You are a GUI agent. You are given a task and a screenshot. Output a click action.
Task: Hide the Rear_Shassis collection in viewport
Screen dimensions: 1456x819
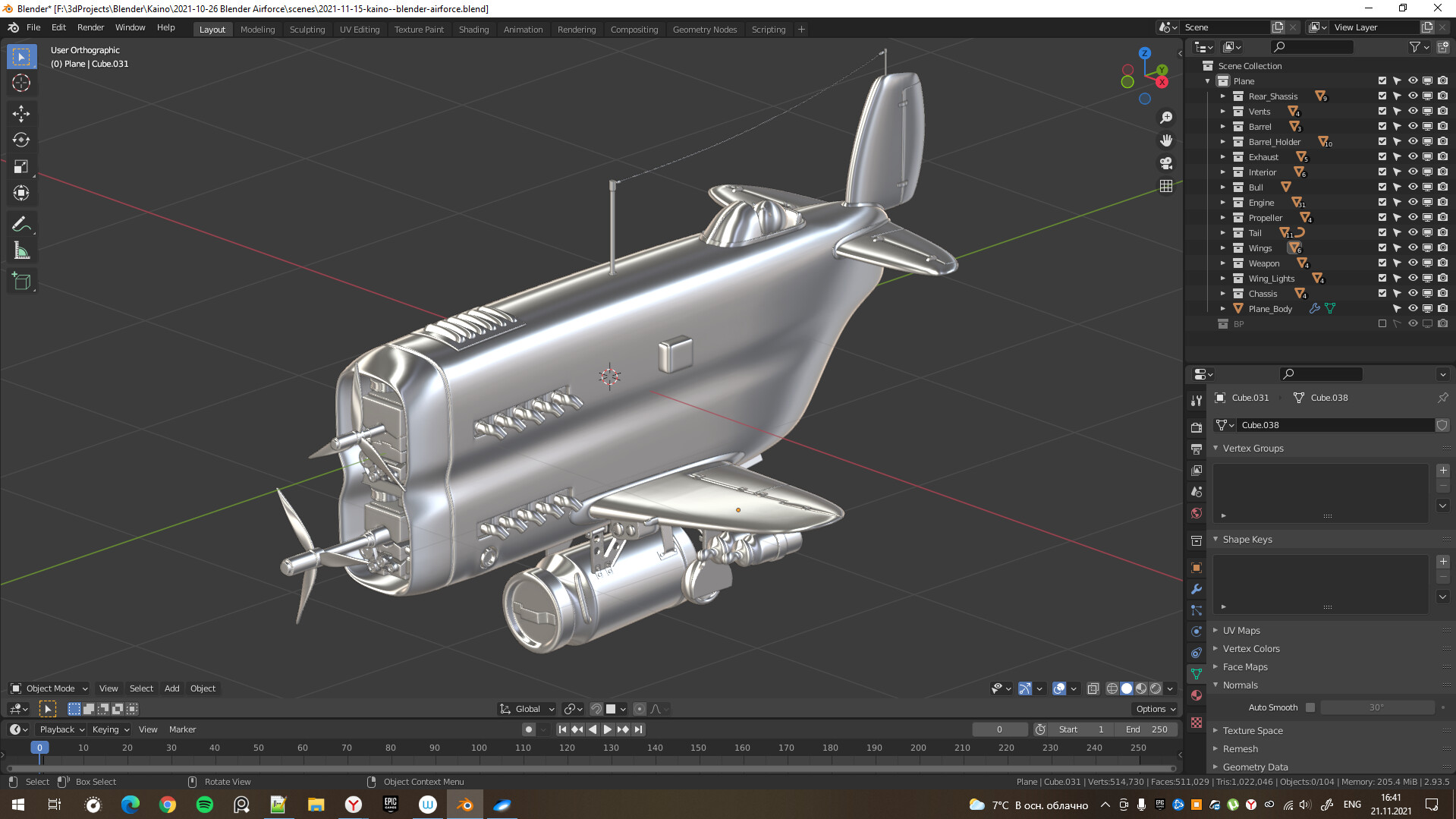1413,96
